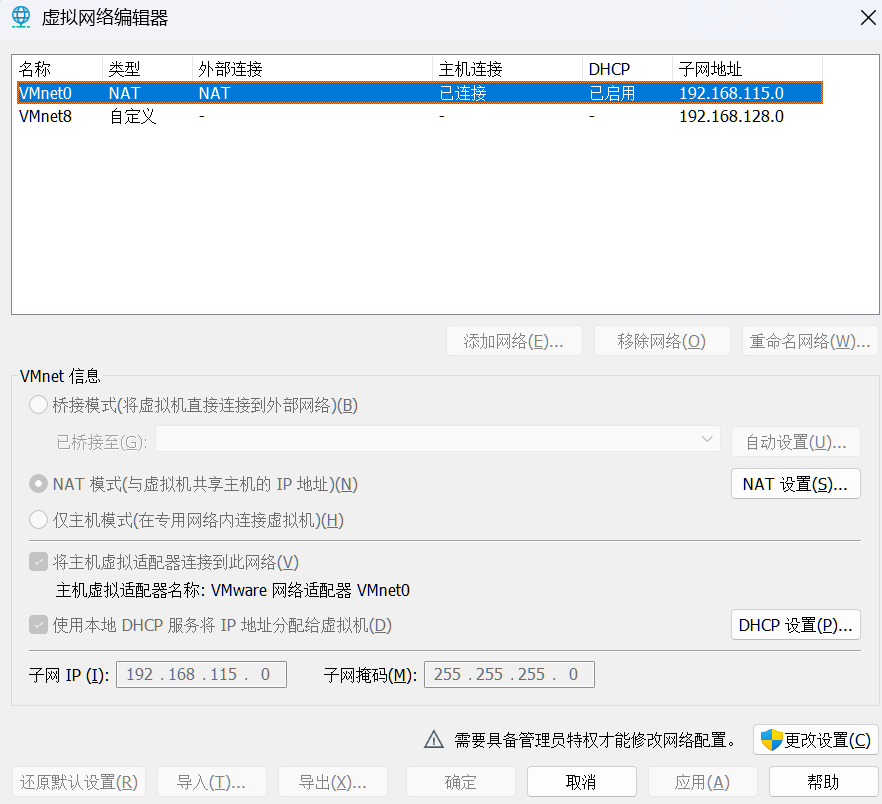Click the 已启用 DHCP cell
The width and height of the screenshot is (882, 804).
click(613, 93)
